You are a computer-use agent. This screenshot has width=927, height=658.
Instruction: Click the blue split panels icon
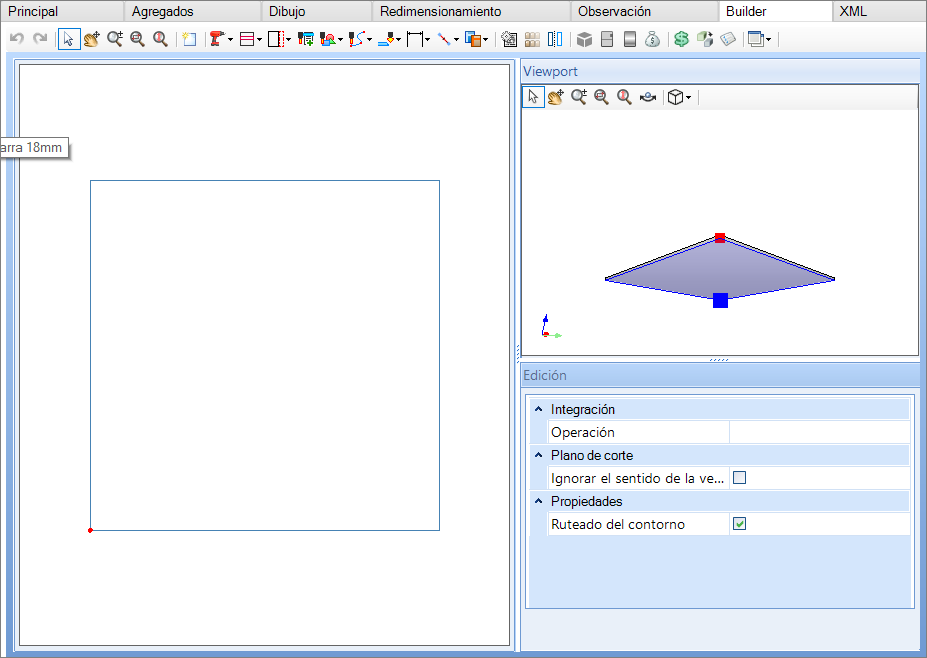click(x=555, y=39)
